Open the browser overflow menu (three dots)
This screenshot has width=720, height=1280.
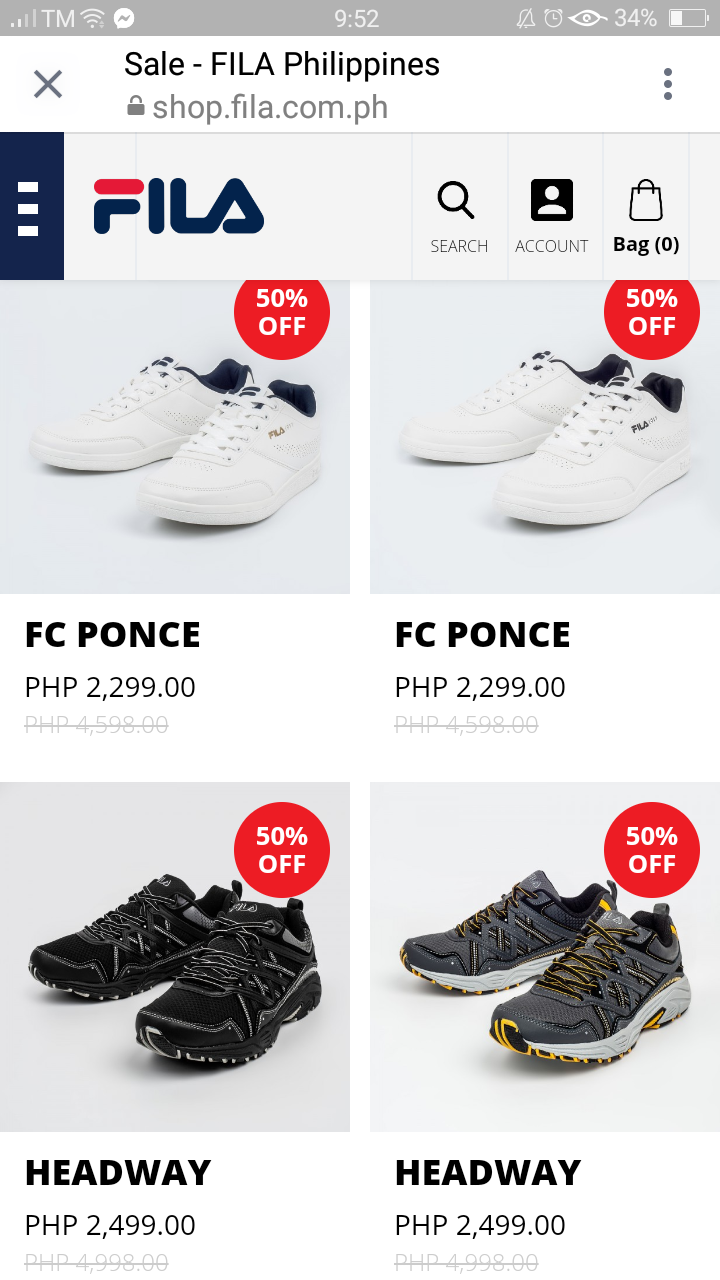[x=667, y=84]
